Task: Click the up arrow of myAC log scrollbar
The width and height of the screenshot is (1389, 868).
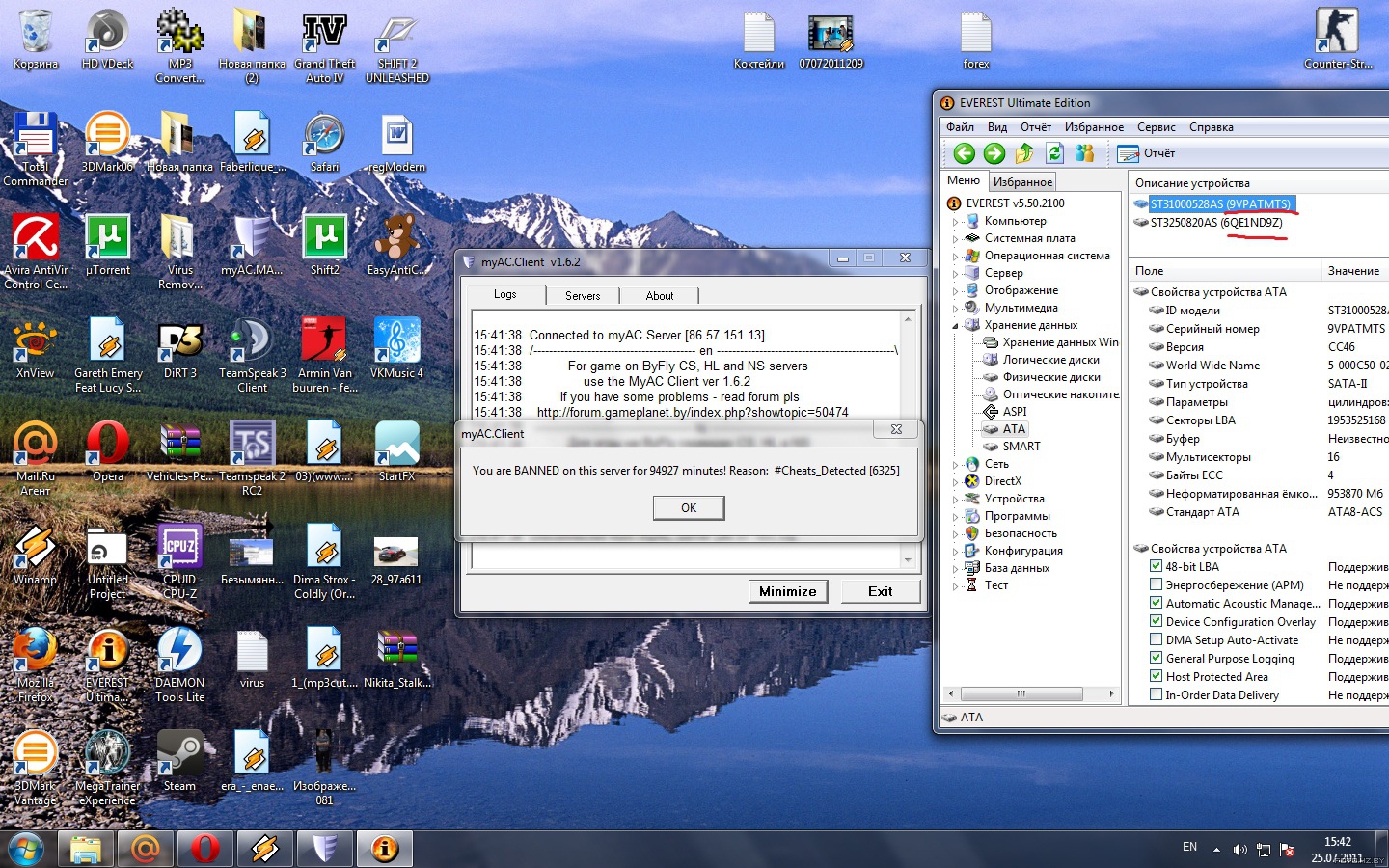Action: point(908,319)
